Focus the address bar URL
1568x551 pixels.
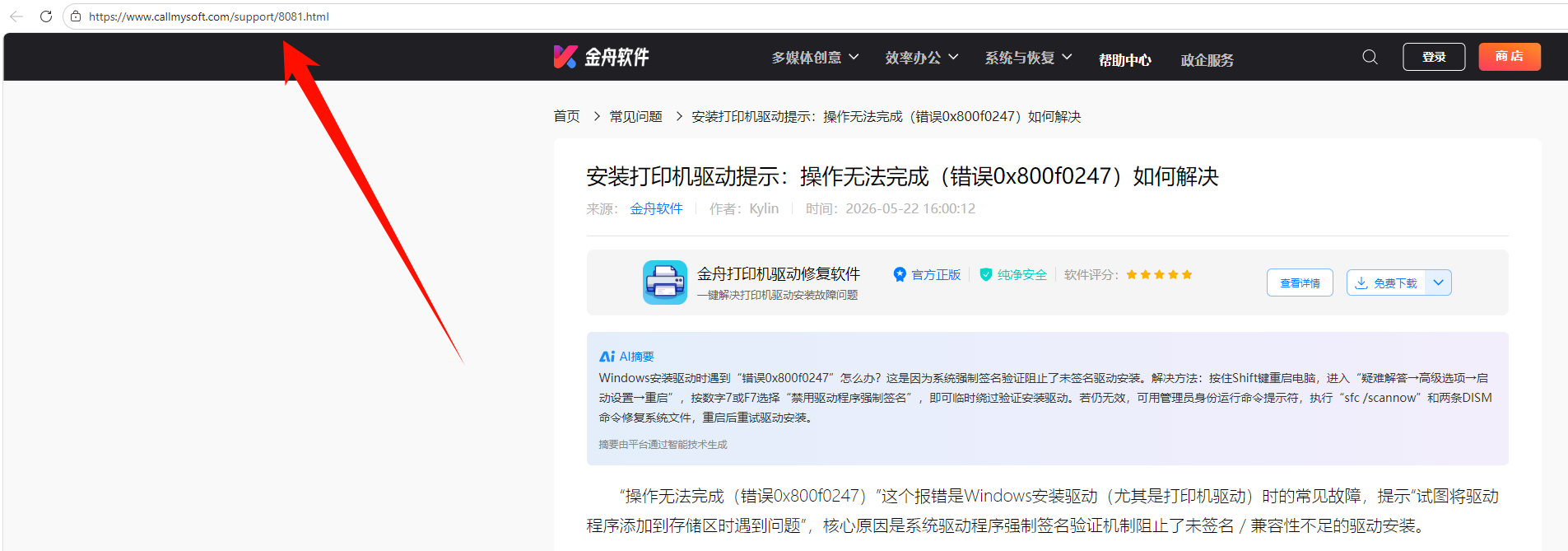coord(208,16)
